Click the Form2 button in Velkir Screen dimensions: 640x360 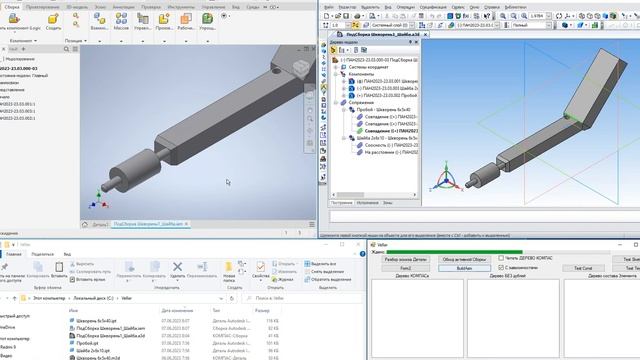point(406,268)
